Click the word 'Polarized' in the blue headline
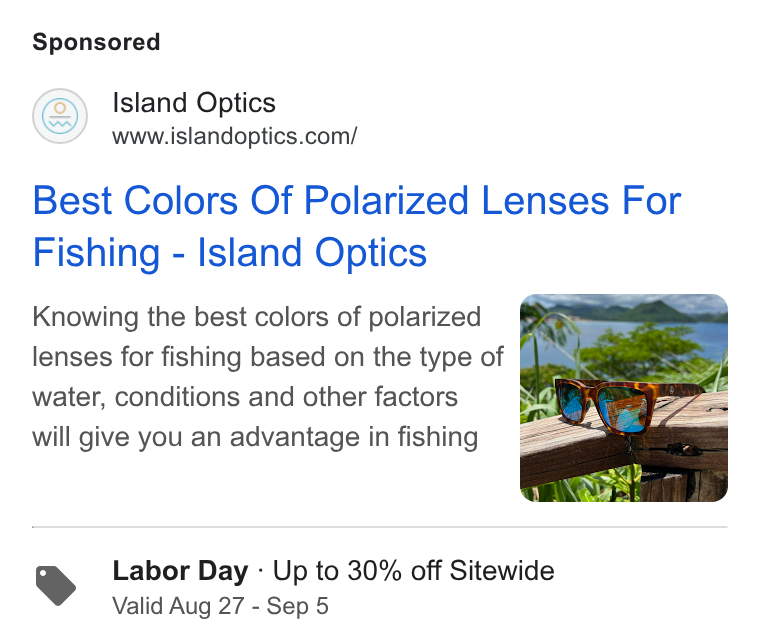 [386, 201]
